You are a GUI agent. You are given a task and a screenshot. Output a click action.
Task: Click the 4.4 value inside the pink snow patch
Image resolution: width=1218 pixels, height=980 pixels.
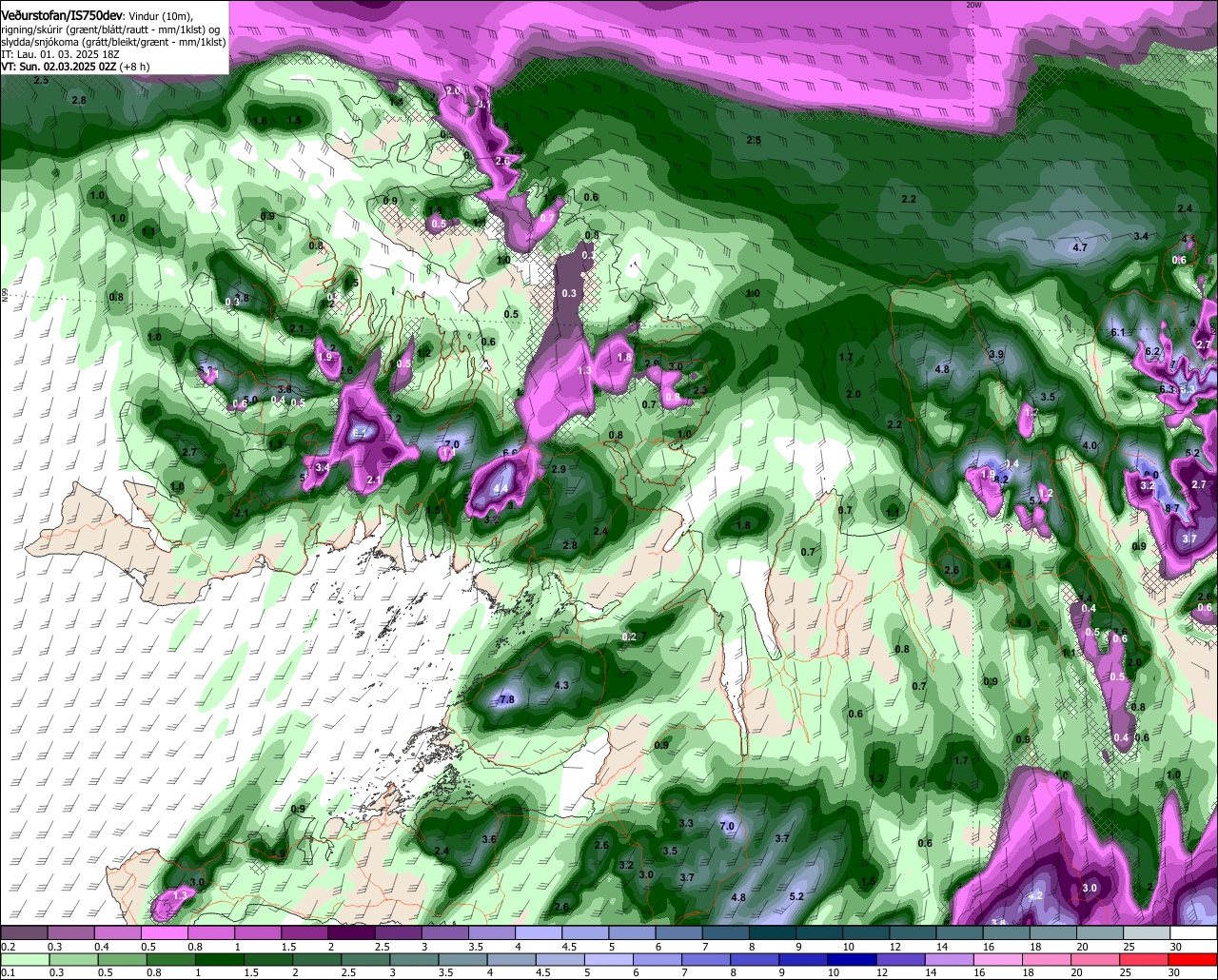501,489
